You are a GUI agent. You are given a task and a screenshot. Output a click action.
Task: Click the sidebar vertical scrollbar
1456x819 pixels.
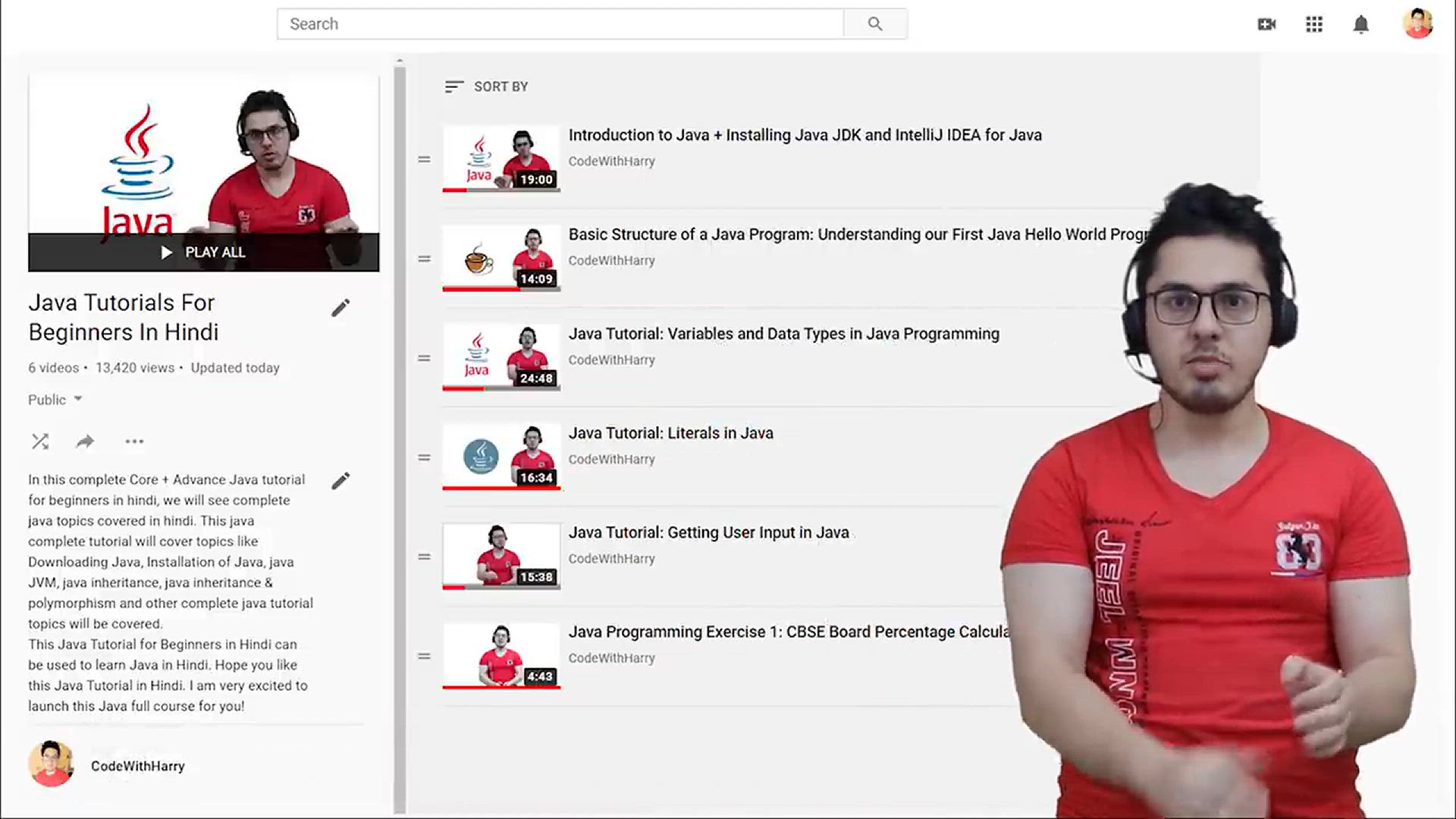(400, 440)
